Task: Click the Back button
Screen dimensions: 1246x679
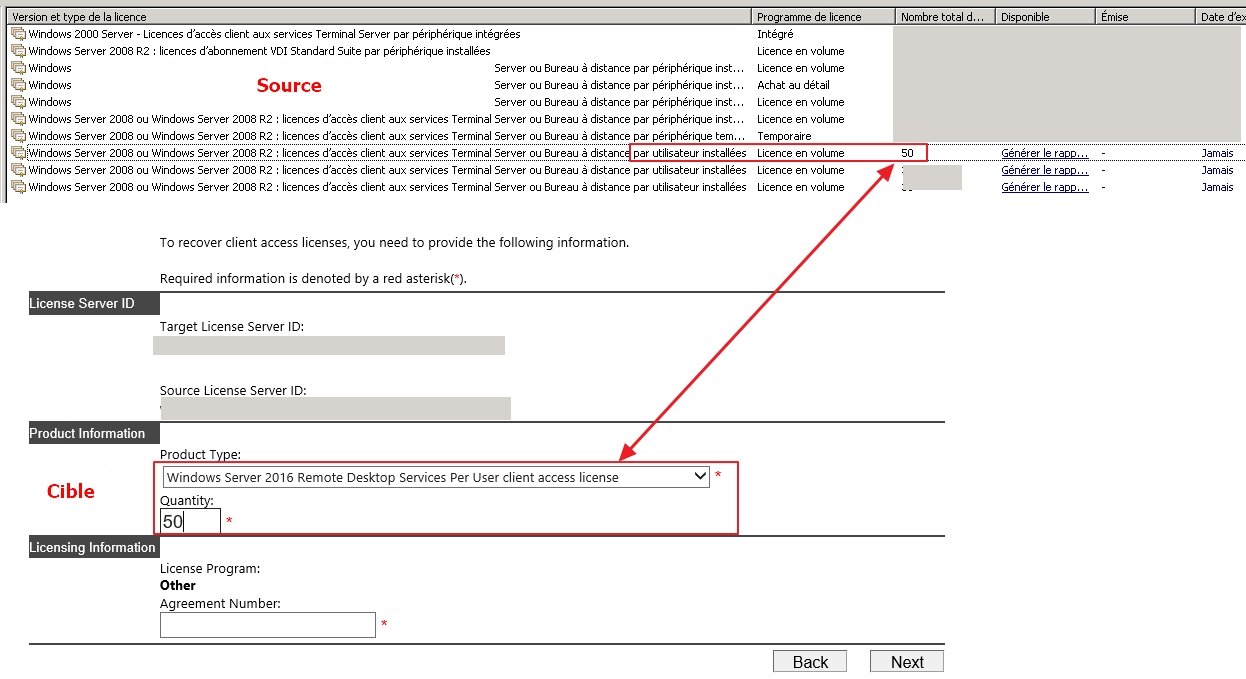Action: point(809,661)
